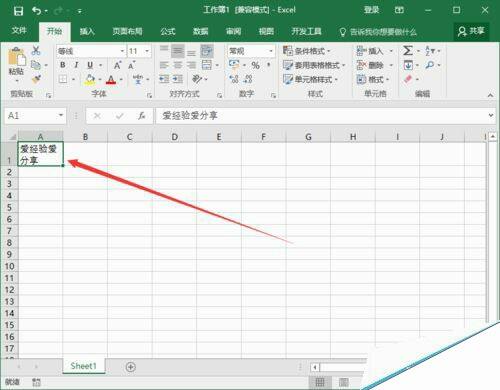This screenshot has height=390, width=500.
Task: Click the Insert Function fx icon
Action: (142, 116)
